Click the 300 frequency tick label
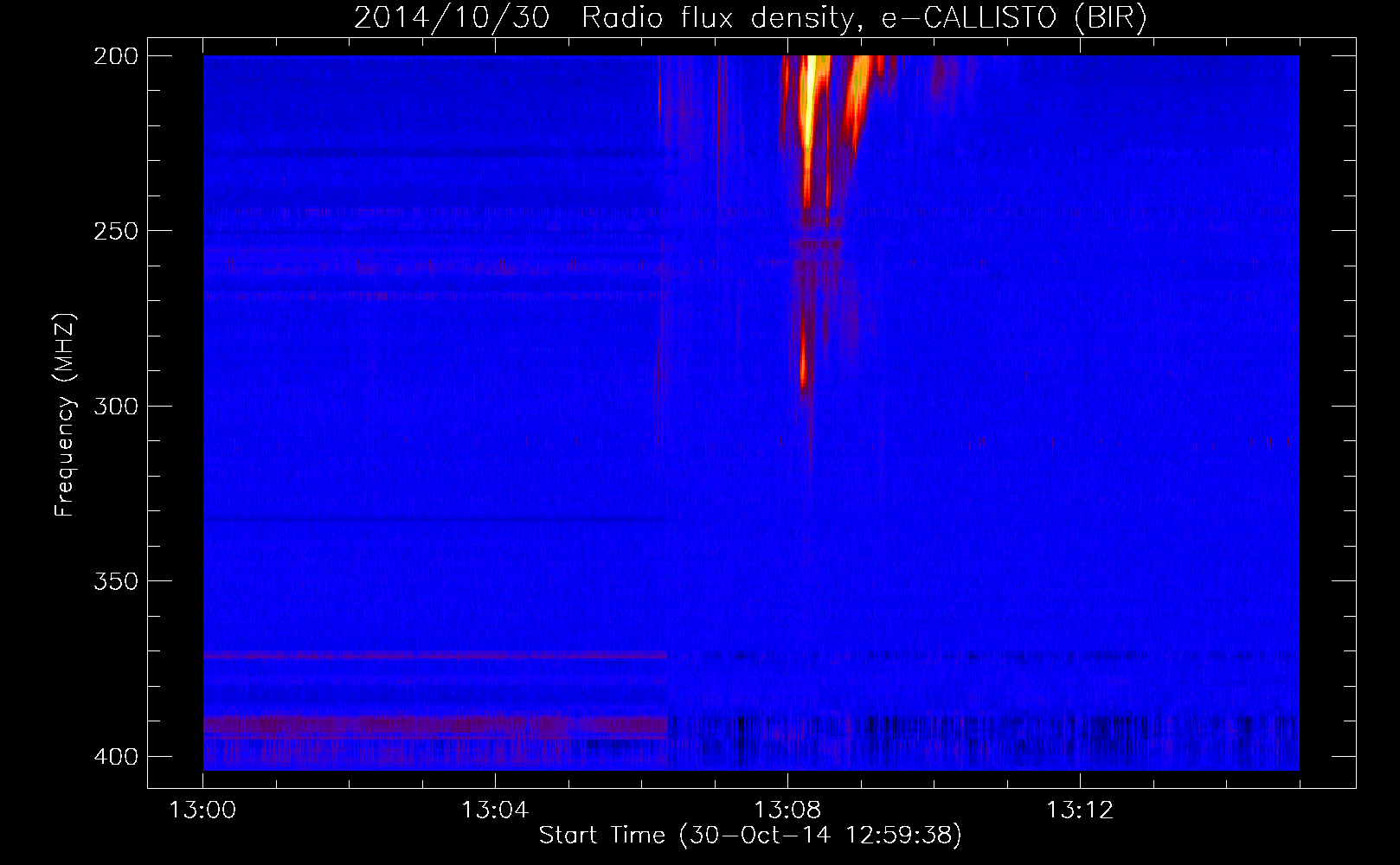Screen dimensions: 1400x865 click(116, 406)
